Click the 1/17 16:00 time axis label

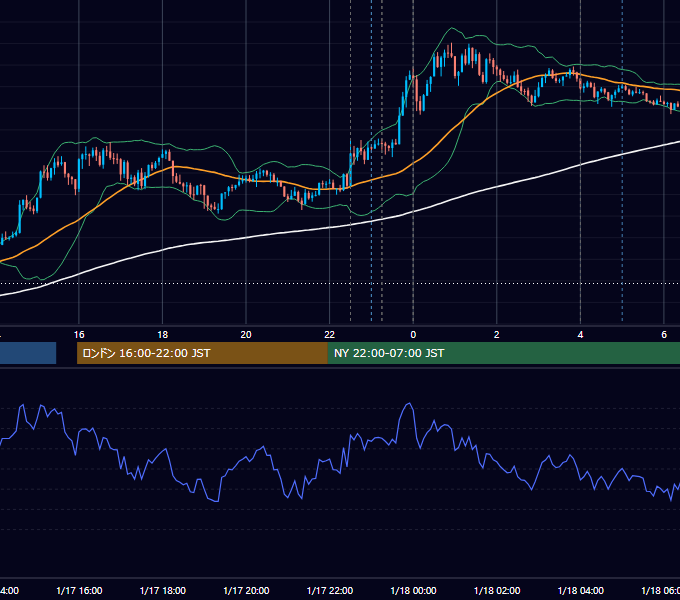pos(79,590)
